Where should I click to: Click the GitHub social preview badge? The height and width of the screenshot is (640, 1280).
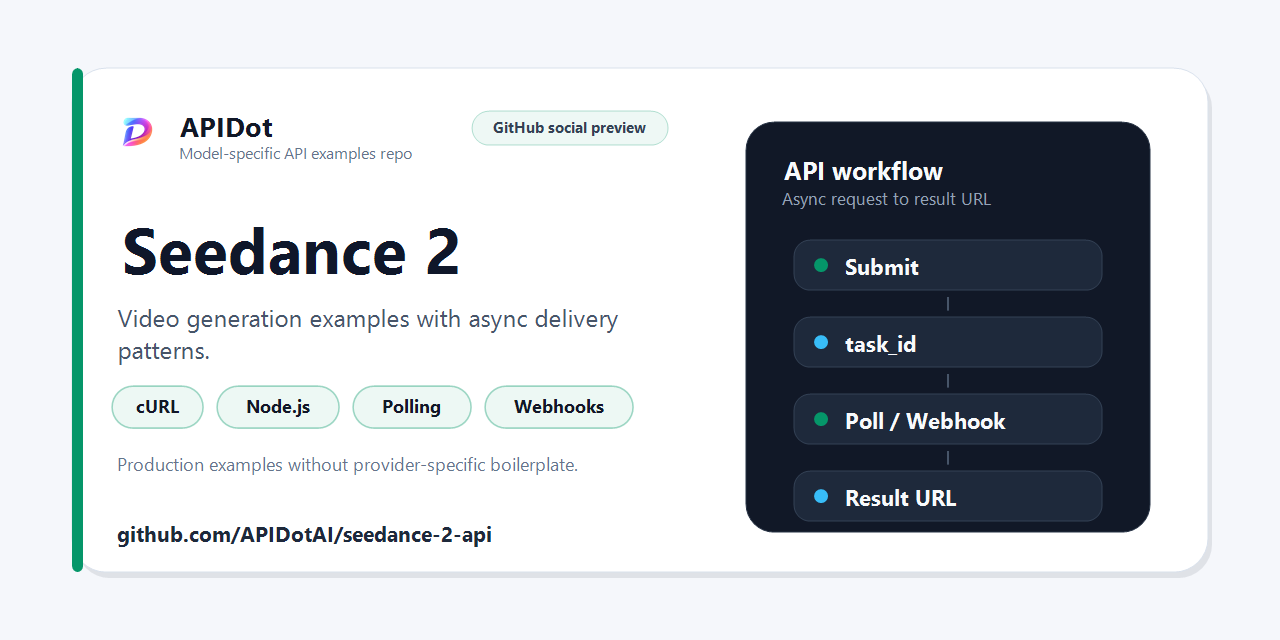[x=570, y=128]
